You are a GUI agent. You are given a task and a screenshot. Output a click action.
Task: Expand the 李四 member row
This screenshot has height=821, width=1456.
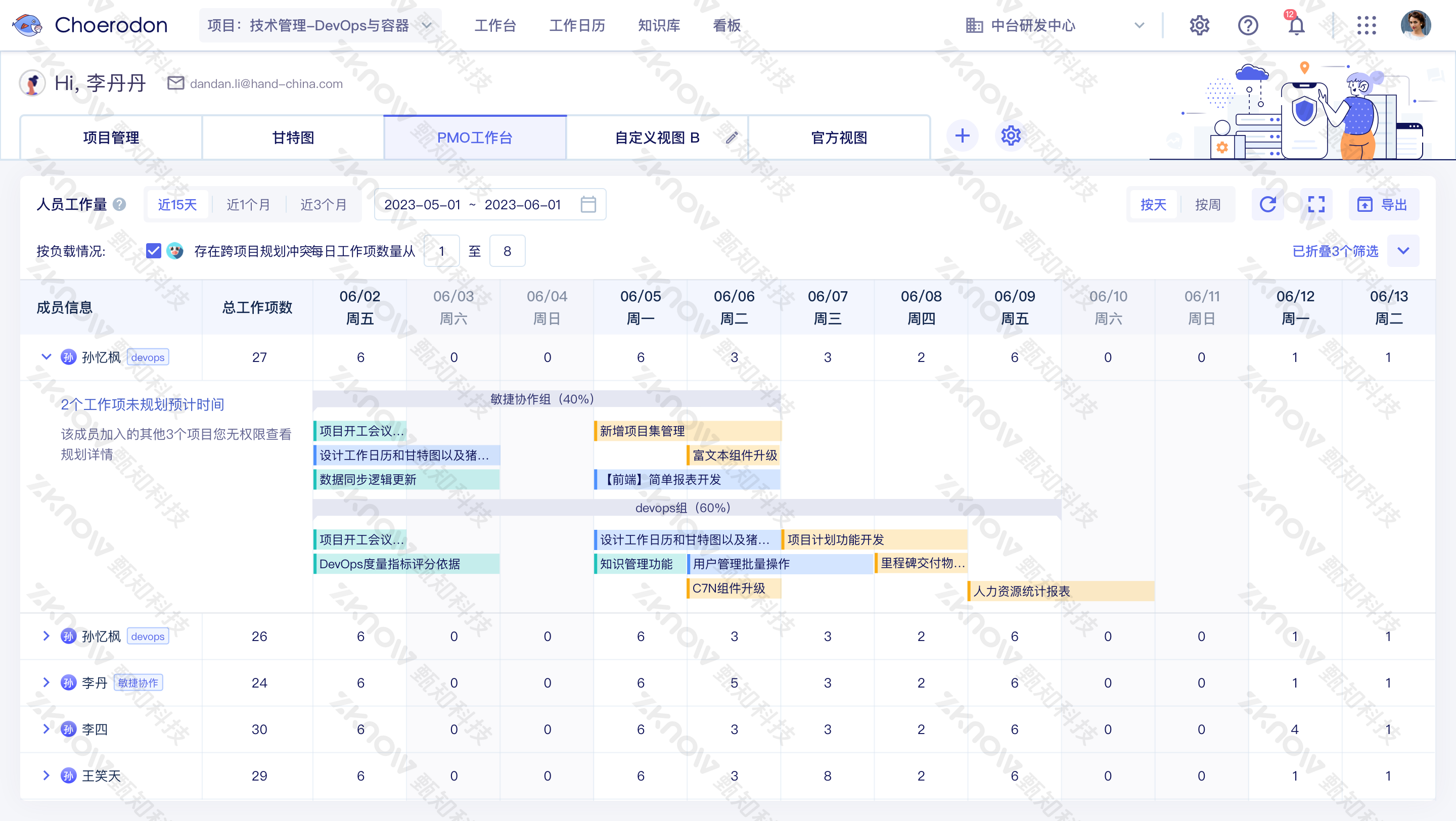click(47, 729)
